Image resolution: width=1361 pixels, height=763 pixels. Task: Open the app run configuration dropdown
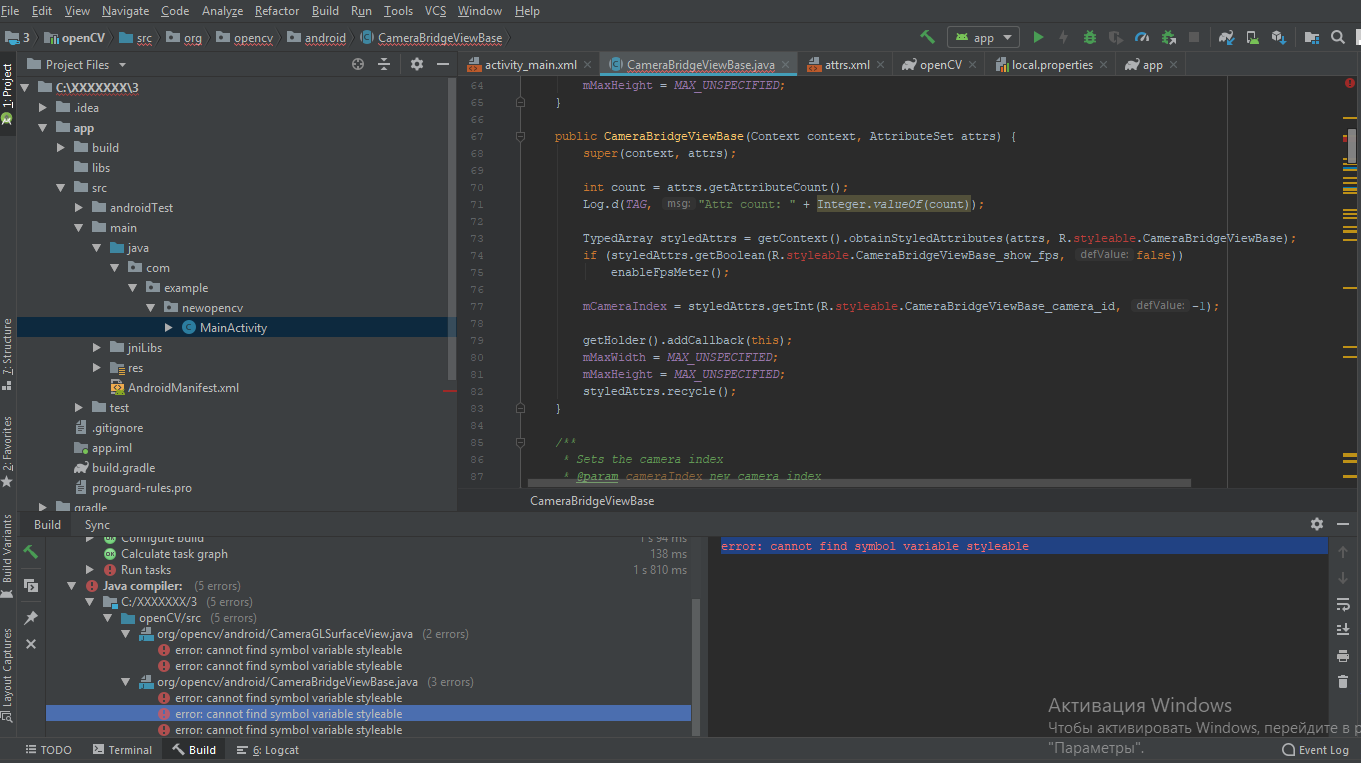[983, 37]
